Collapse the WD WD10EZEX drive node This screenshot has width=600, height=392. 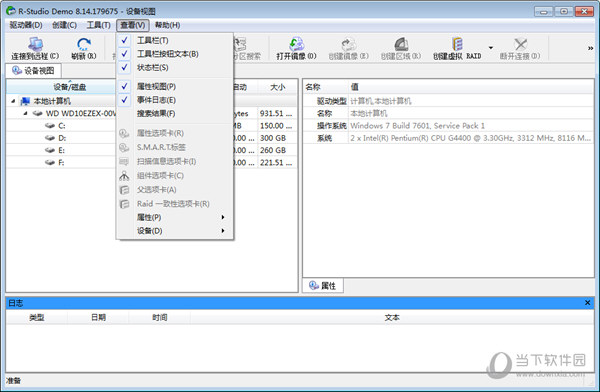click(26, 113)
